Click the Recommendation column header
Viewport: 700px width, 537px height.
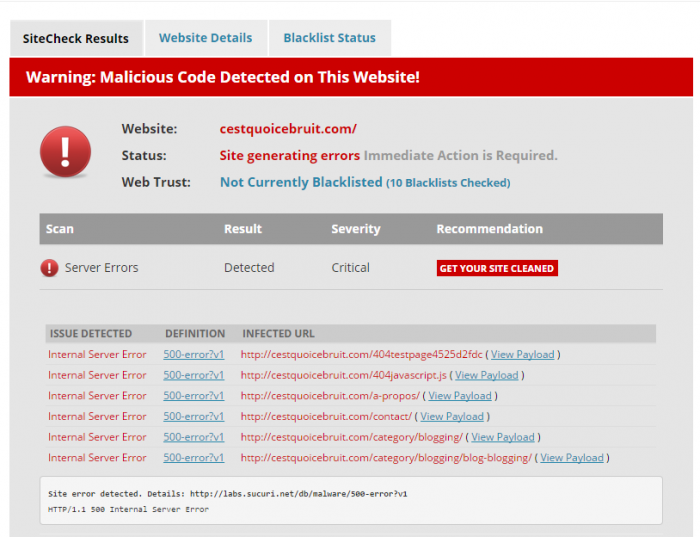(489, 229)
